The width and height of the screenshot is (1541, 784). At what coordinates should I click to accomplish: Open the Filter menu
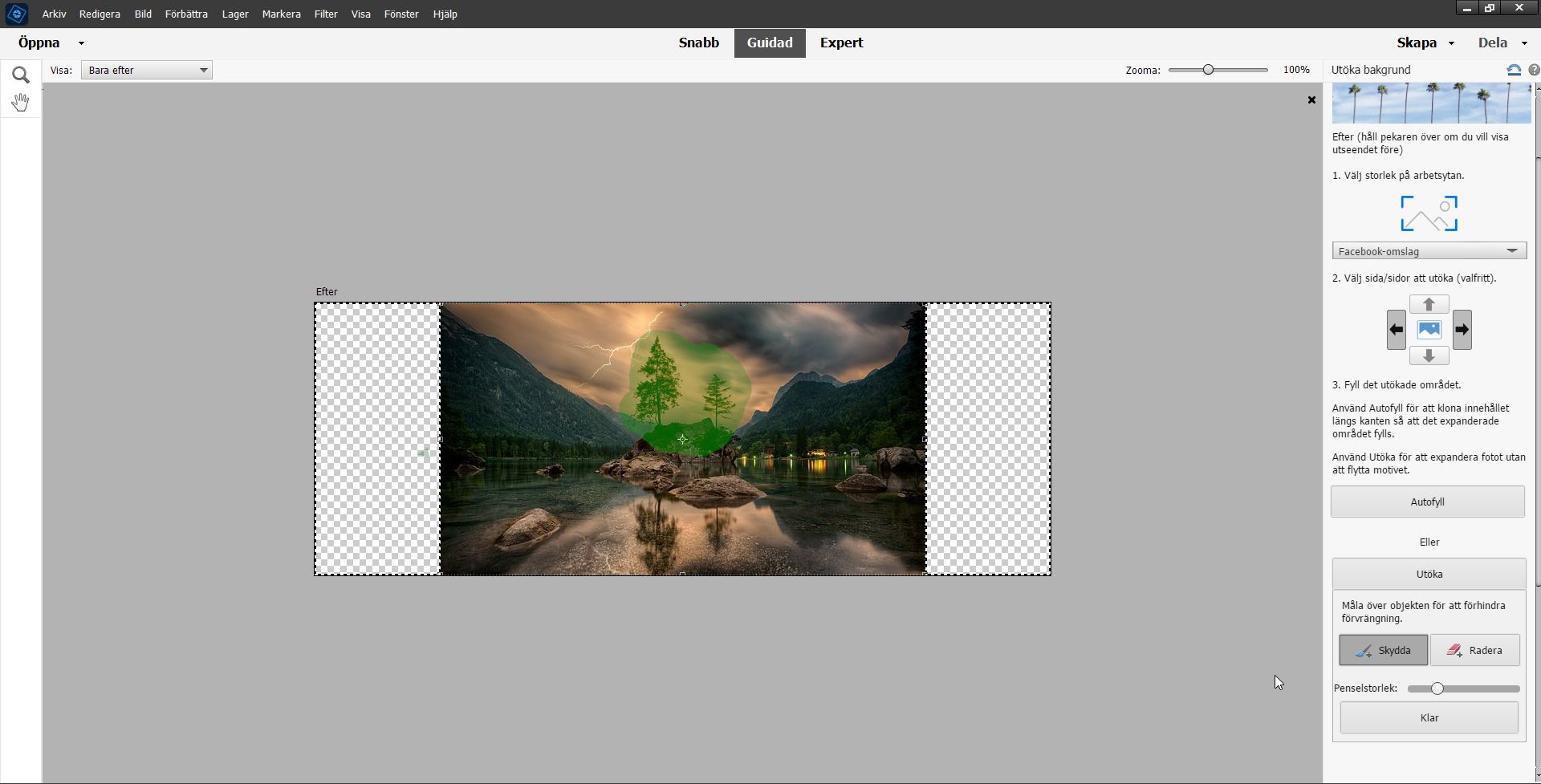tap(326, 14)
